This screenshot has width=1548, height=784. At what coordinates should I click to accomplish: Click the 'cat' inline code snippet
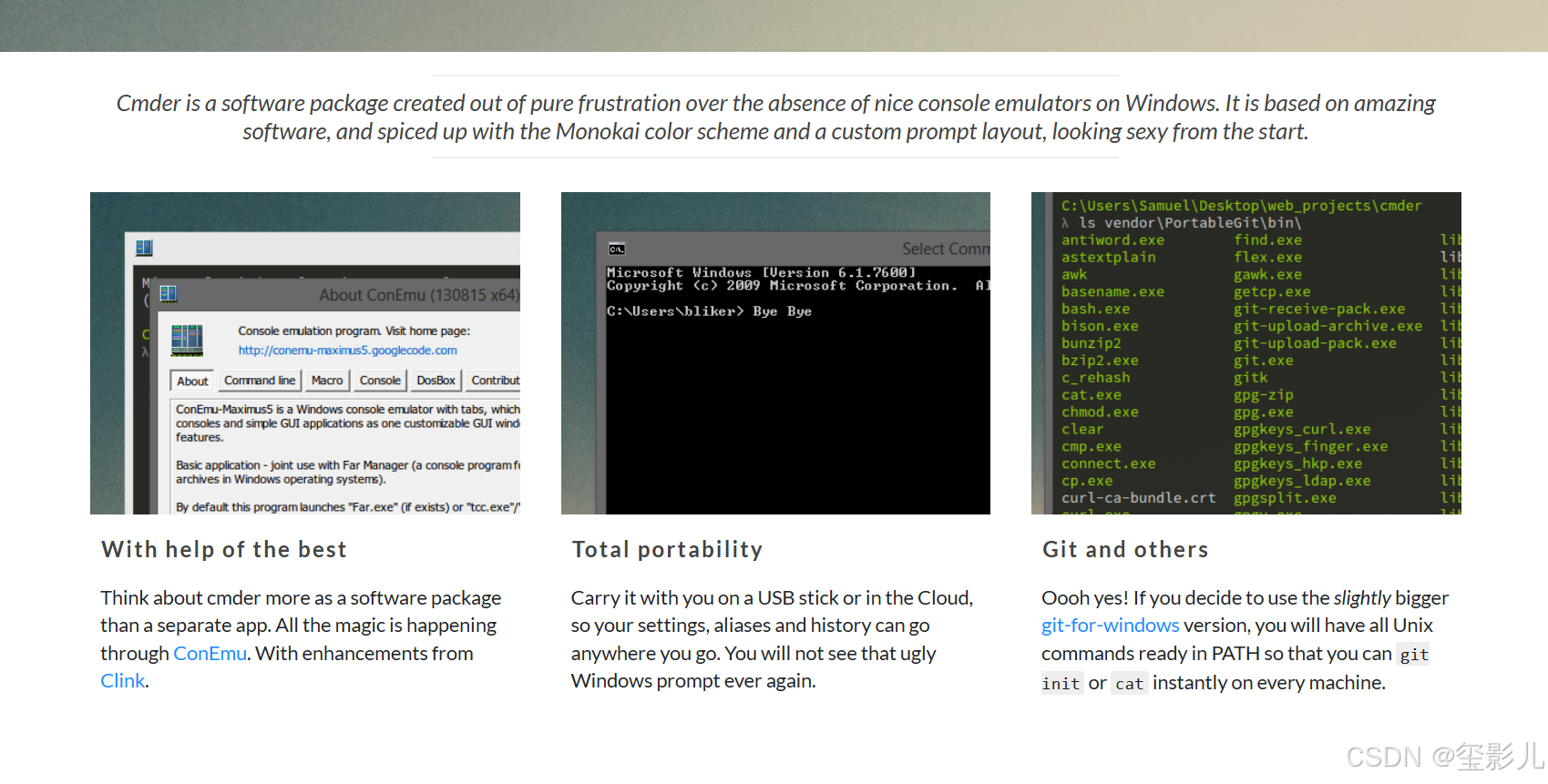[1129, 684]
